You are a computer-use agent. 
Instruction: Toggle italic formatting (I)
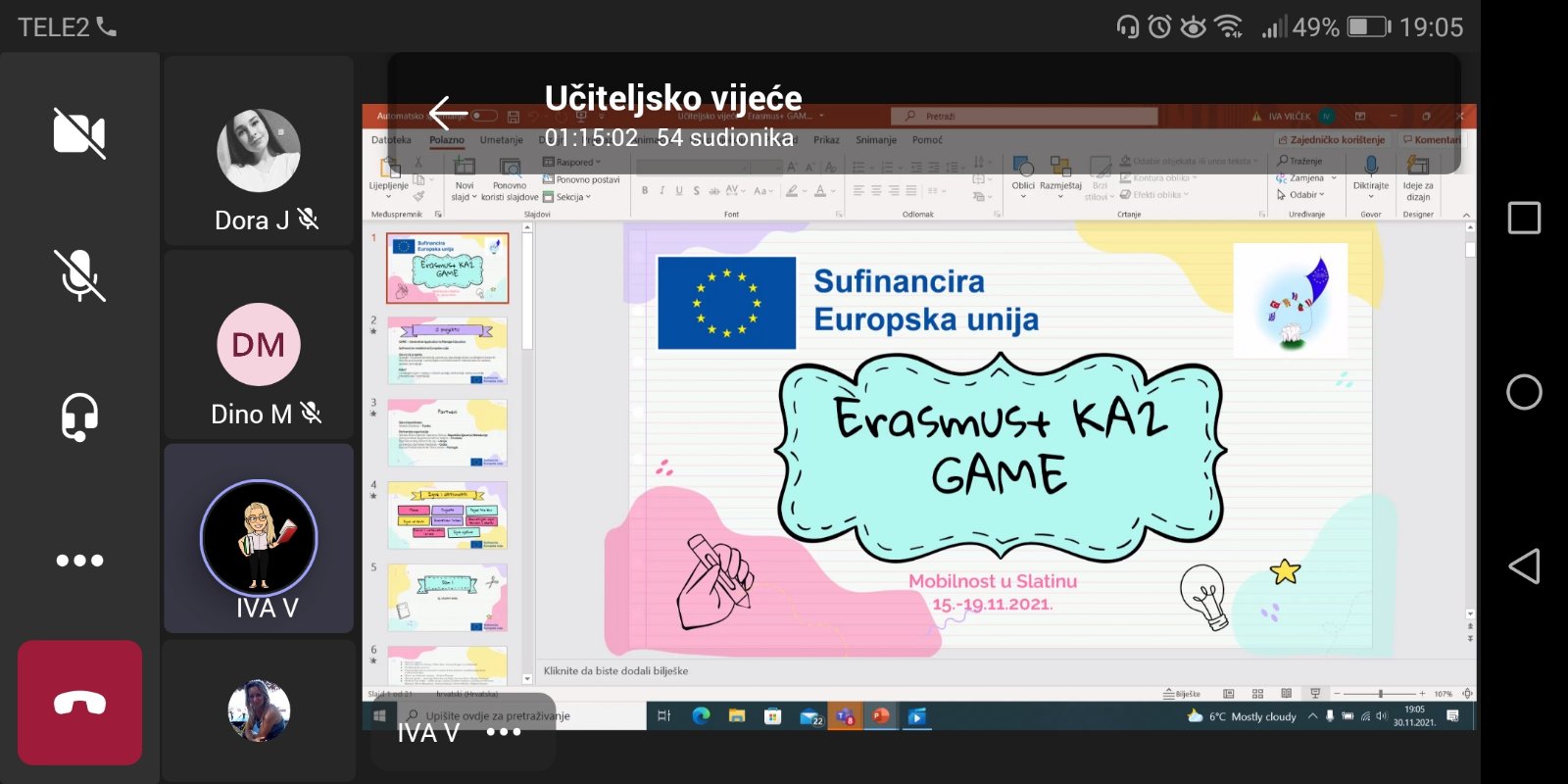point(661,191)
